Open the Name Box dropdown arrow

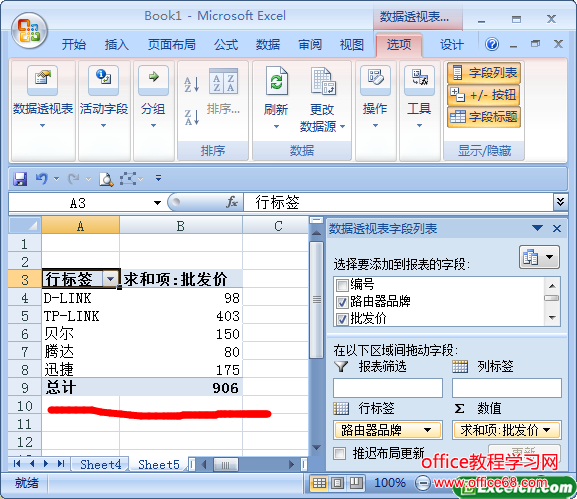click(157, 203)
